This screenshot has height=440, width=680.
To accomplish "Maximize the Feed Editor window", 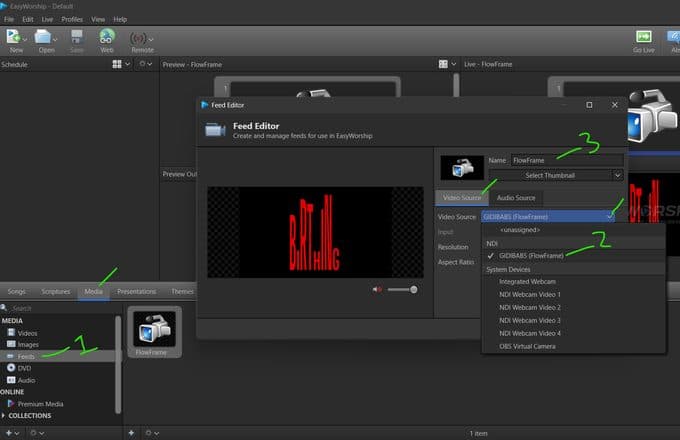I will (589, 105).
